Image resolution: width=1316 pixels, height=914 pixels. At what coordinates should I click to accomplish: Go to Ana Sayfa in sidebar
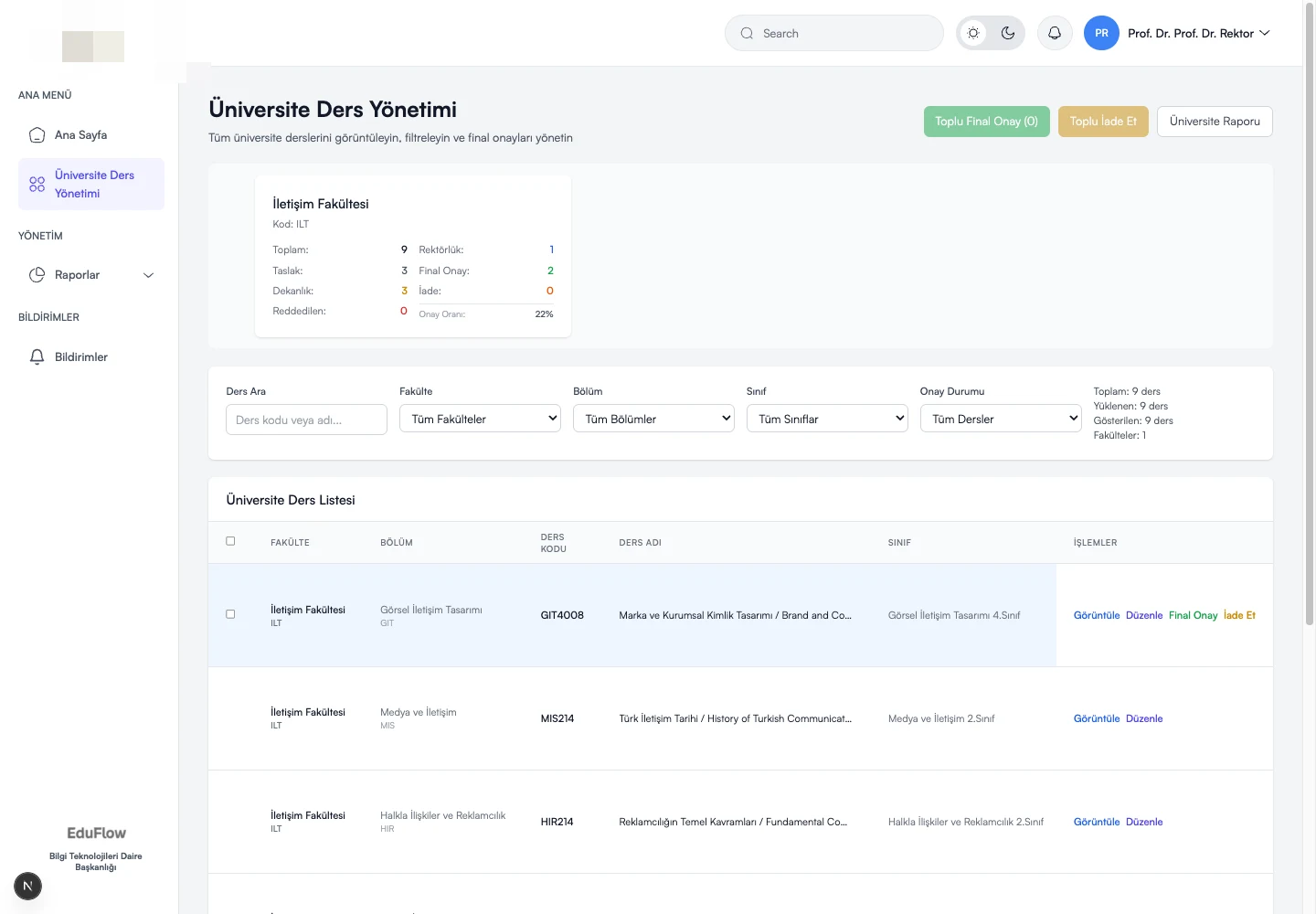[x=91, y=135]
